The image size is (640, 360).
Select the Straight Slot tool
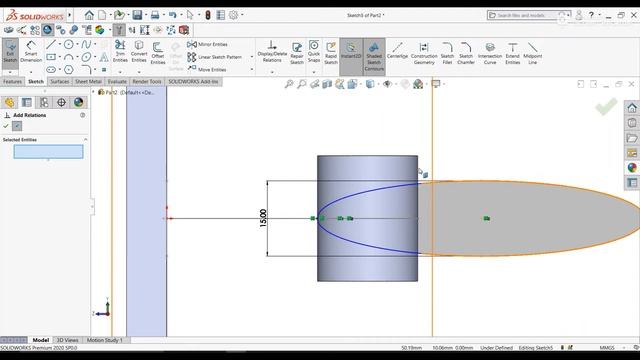pyautogui.click(x=51, y=69)
